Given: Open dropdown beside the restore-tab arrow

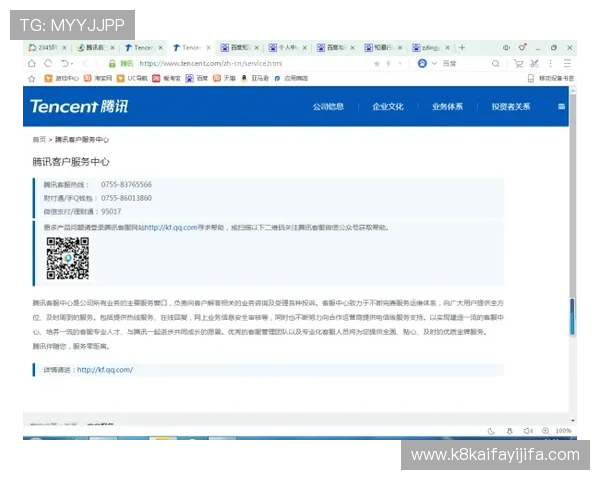Looking at the screenshot, I should pyautogui.click(x=72, y=64).
